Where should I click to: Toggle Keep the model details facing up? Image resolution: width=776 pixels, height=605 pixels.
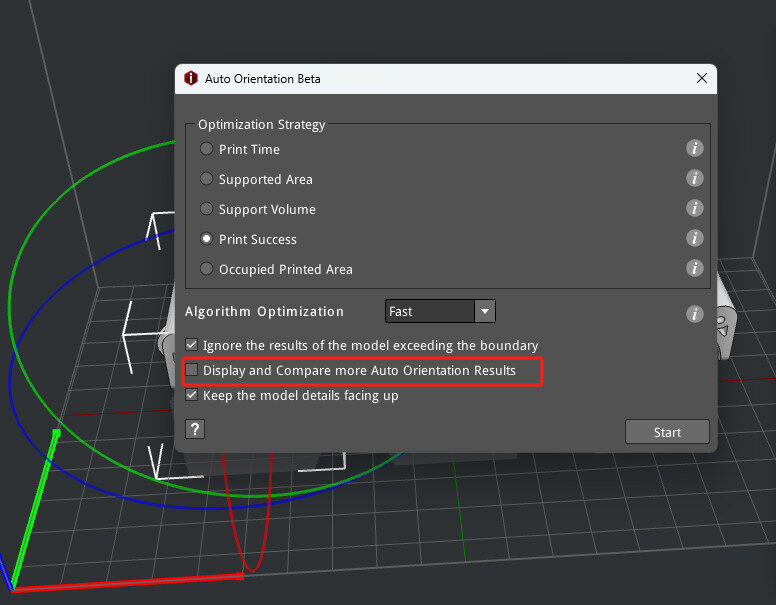[x=192, y=395]
